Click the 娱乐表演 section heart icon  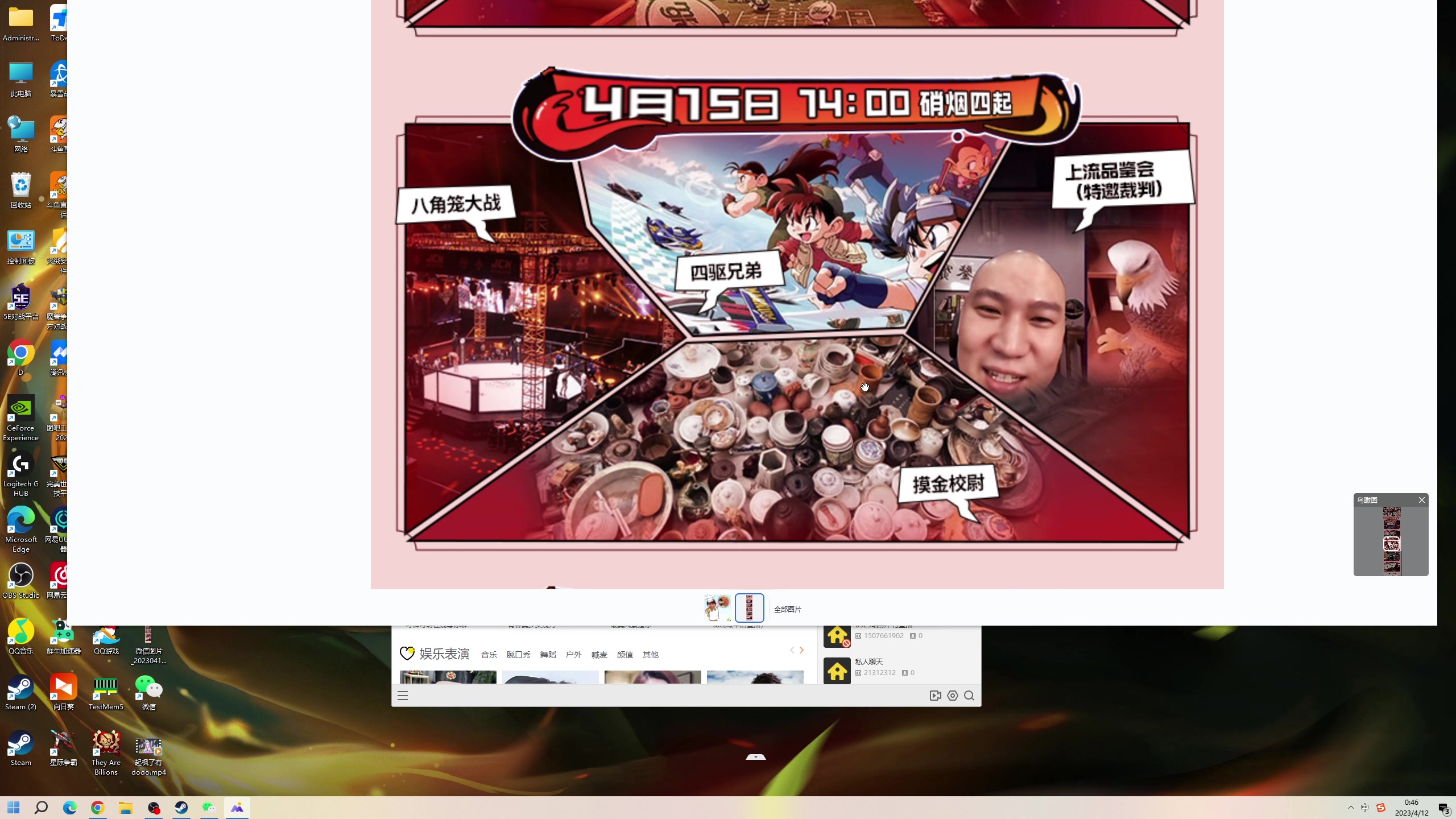click(x=407, y=653)
